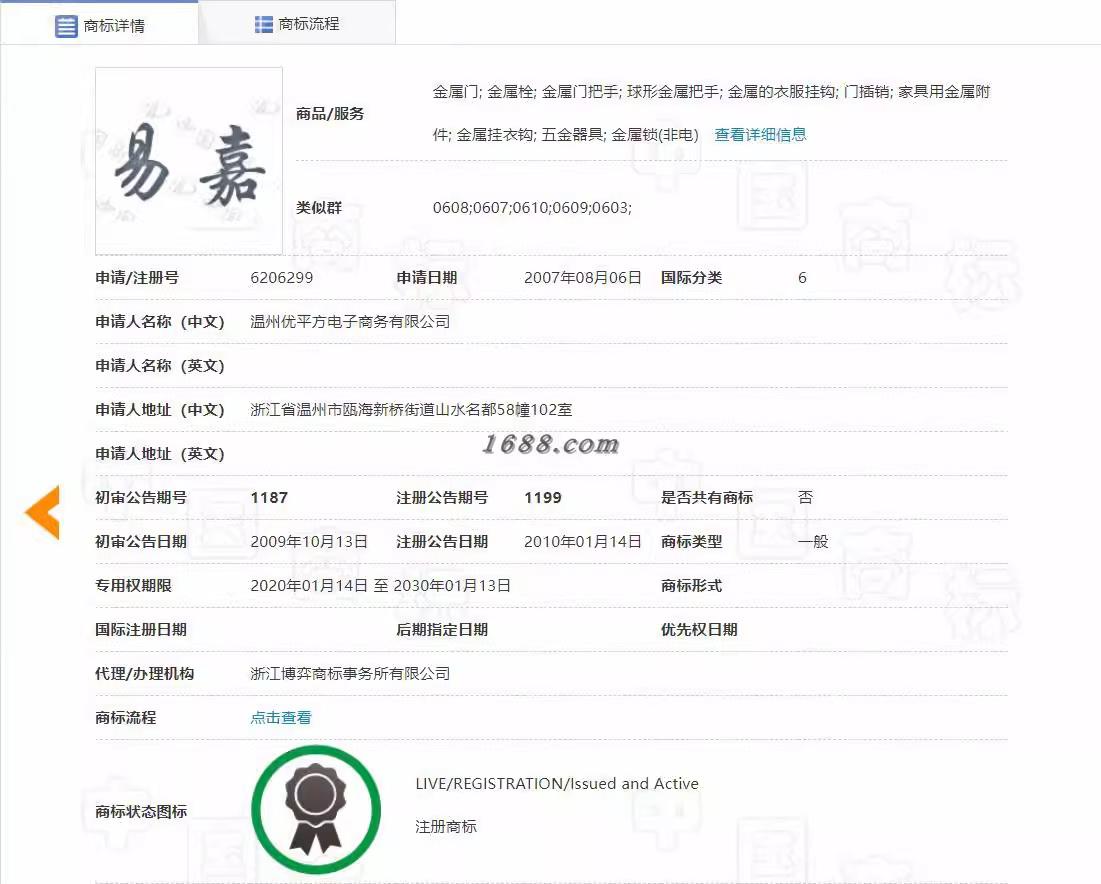1101x884 pixels.
Task: Select the registration number 6206299
Action: click(282, 277)
